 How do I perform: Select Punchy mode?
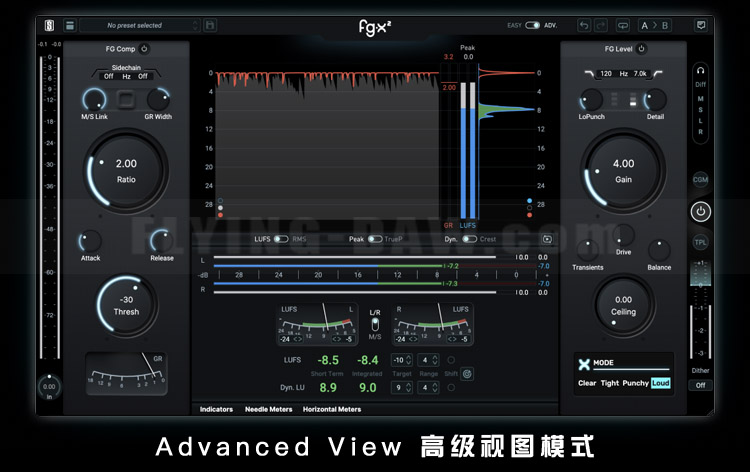635,383
